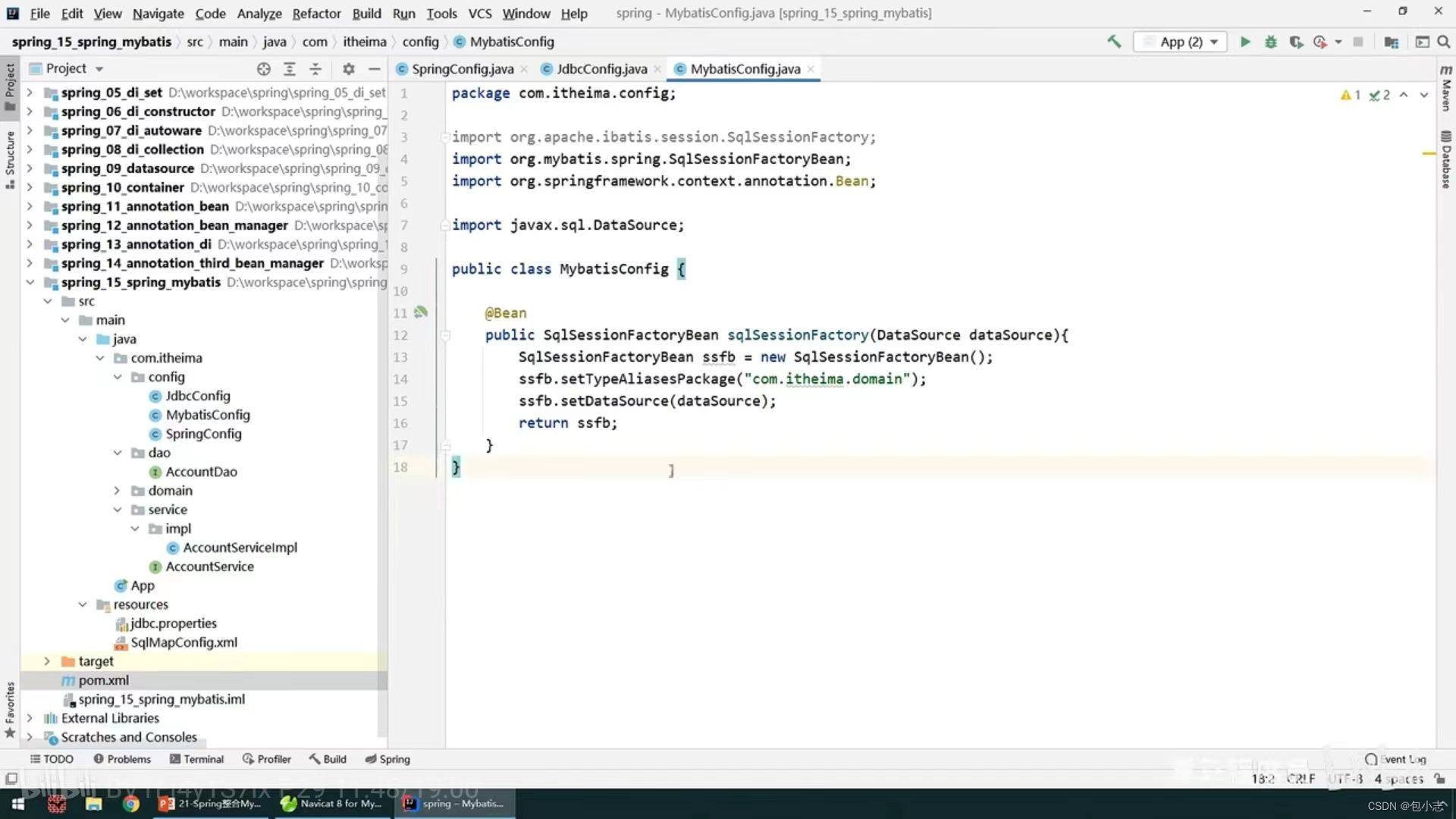Expand all in Project panel
This screenshot has height=819, width=1456.
[289, 69]
